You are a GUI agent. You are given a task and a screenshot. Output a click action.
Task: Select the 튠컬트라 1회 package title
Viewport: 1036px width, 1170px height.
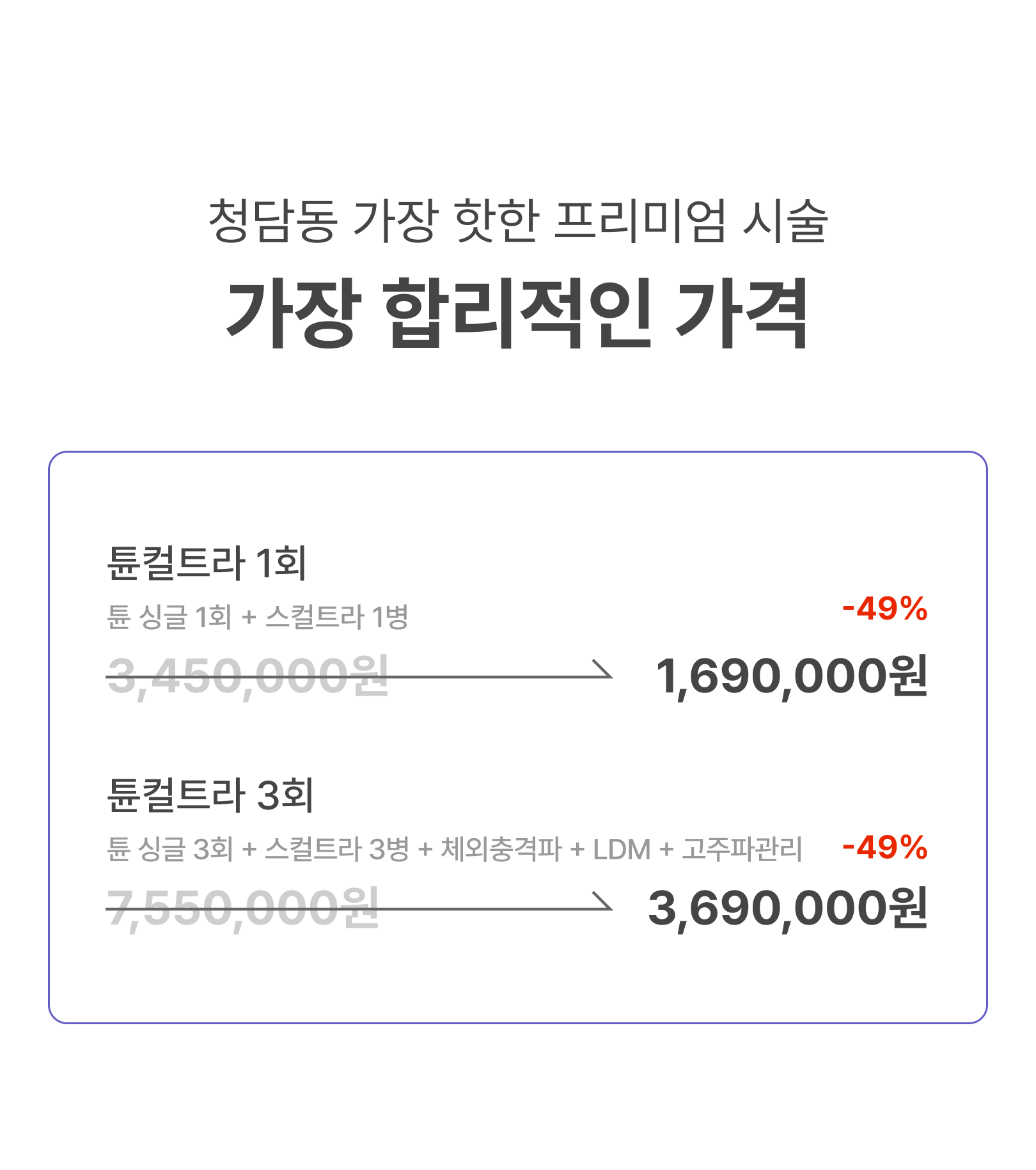207,563
